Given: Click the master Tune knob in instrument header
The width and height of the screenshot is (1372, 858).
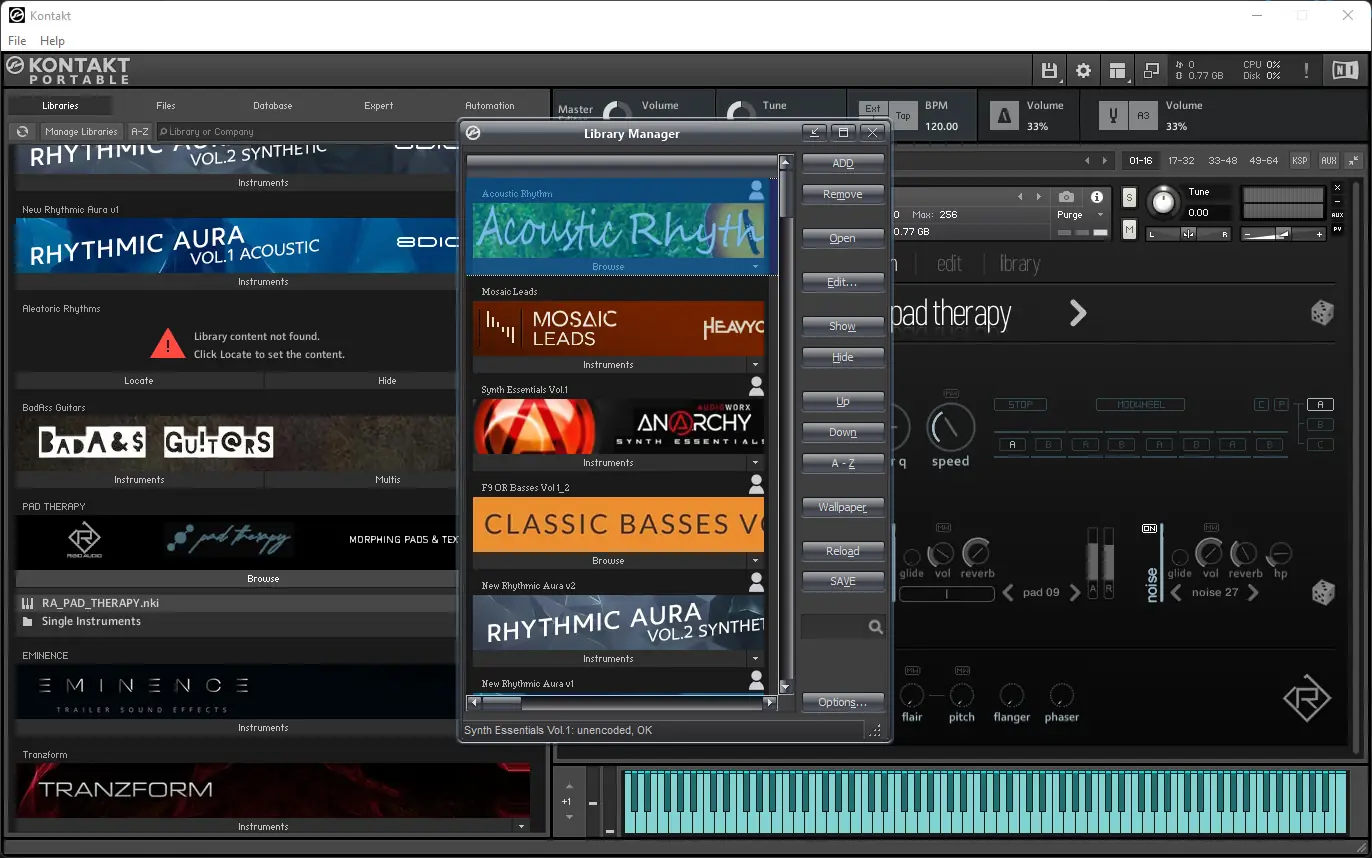Looking at the screenshot, I should [1163, 202].
